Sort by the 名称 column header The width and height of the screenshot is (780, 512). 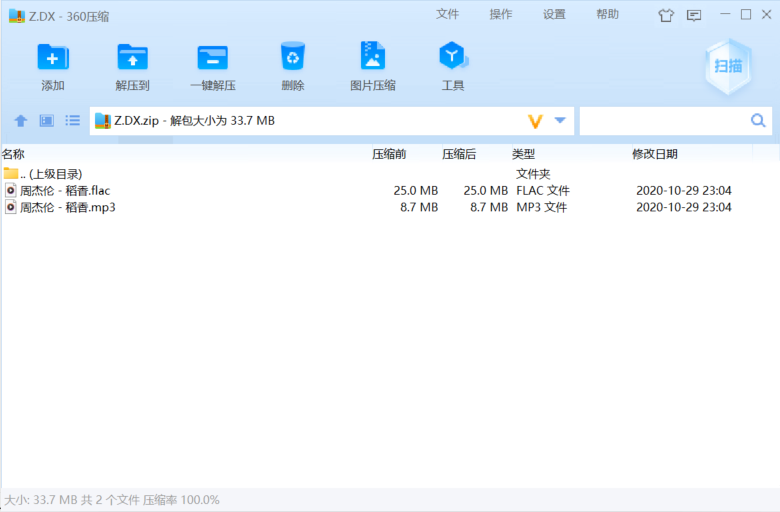point(13,154)
